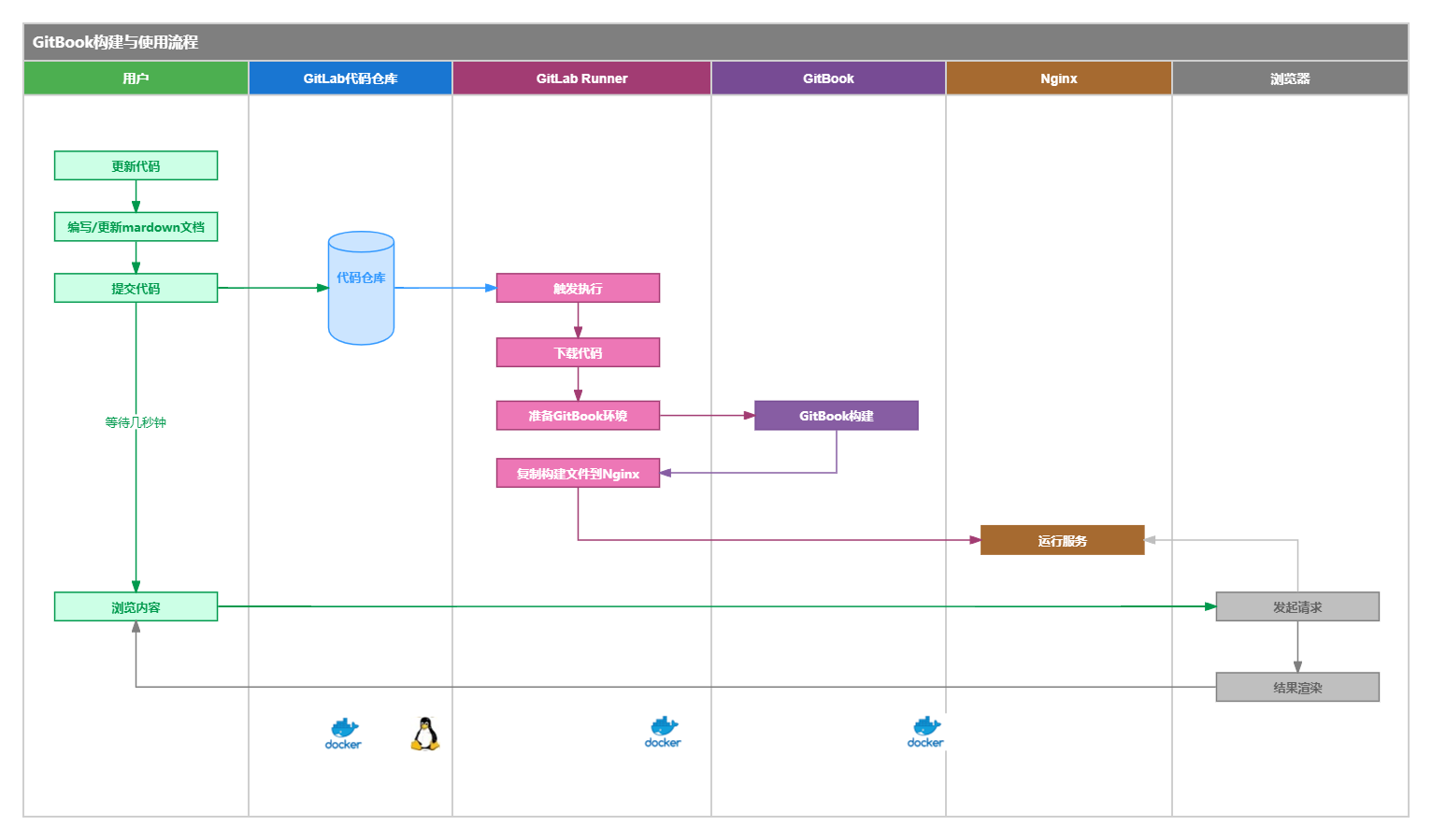The image size is (1432, 840).
Task: Select the 下载代码 box
Action: [x=578, y=352]
